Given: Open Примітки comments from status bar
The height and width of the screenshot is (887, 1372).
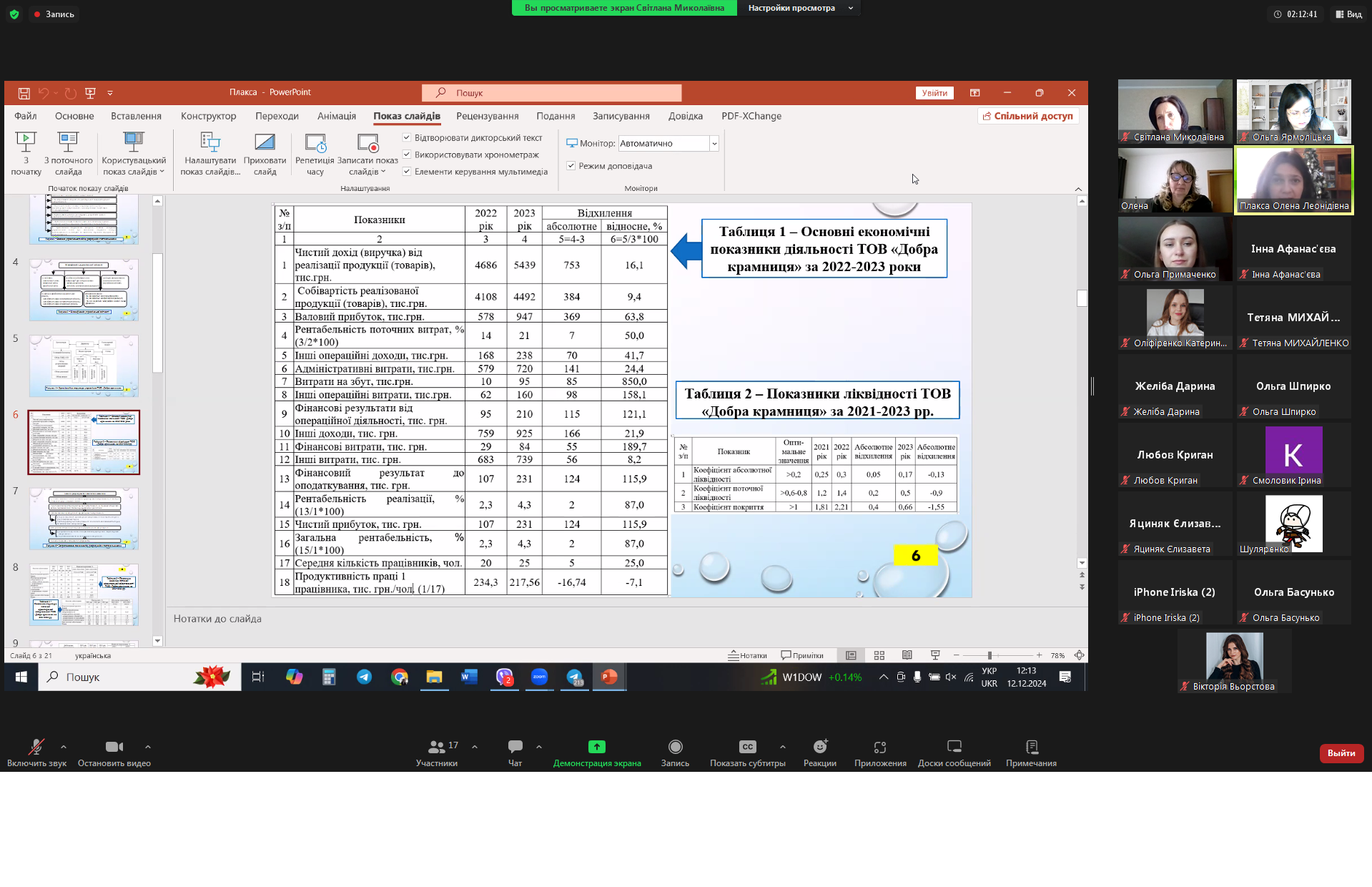Looking at the screenshot, I should click(802, 655).
